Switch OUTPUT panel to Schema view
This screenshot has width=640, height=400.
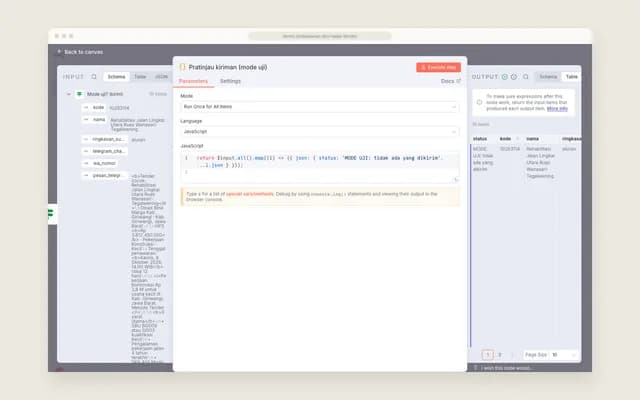(548, 77)
